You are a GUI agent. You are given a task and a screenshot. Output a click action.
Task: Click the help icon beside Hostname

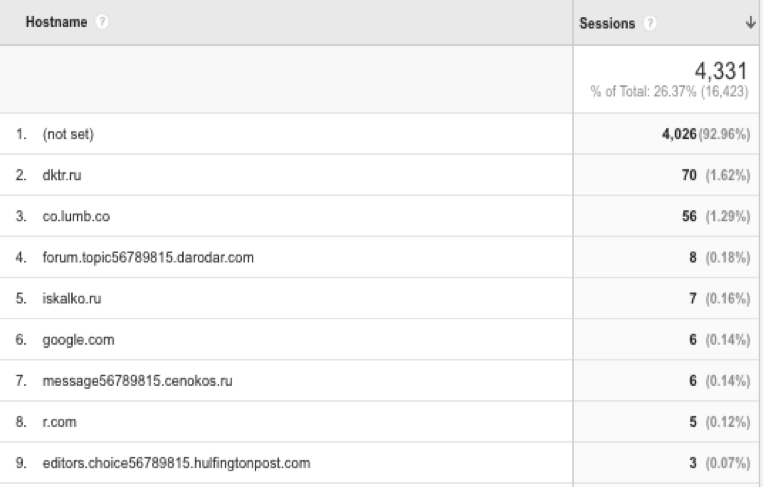[x=105, y=21]
